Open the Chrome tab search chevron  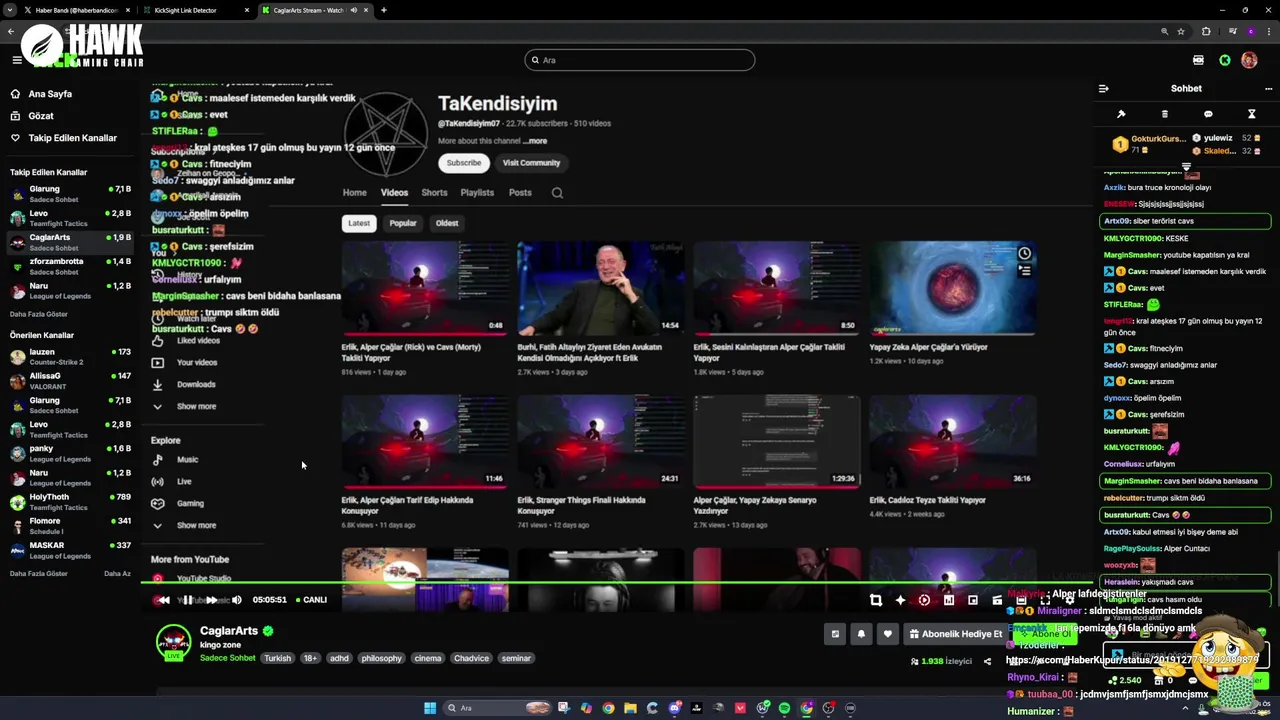tap(10, 10)
